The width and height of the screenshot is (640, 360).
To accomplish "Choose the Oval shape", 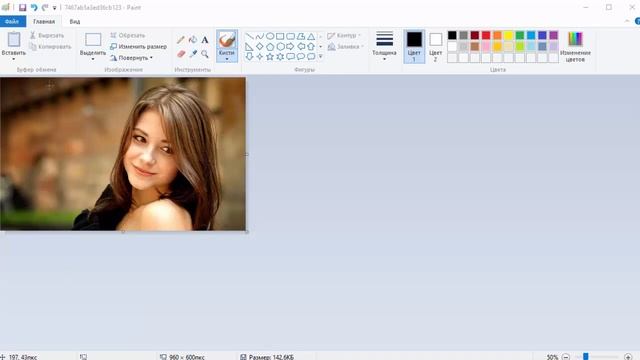I will click(x=270, y=36).
